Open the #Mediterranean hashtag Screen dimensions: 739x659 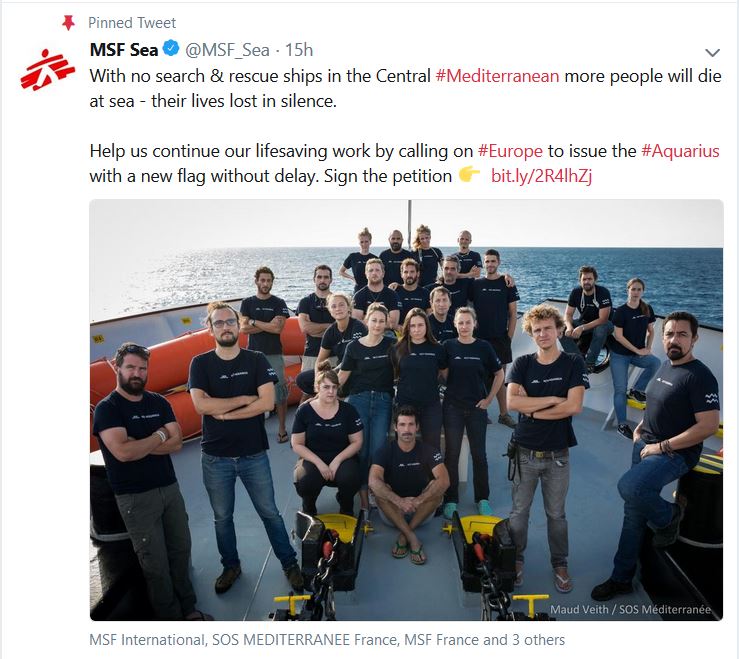[x=497, y=76]
